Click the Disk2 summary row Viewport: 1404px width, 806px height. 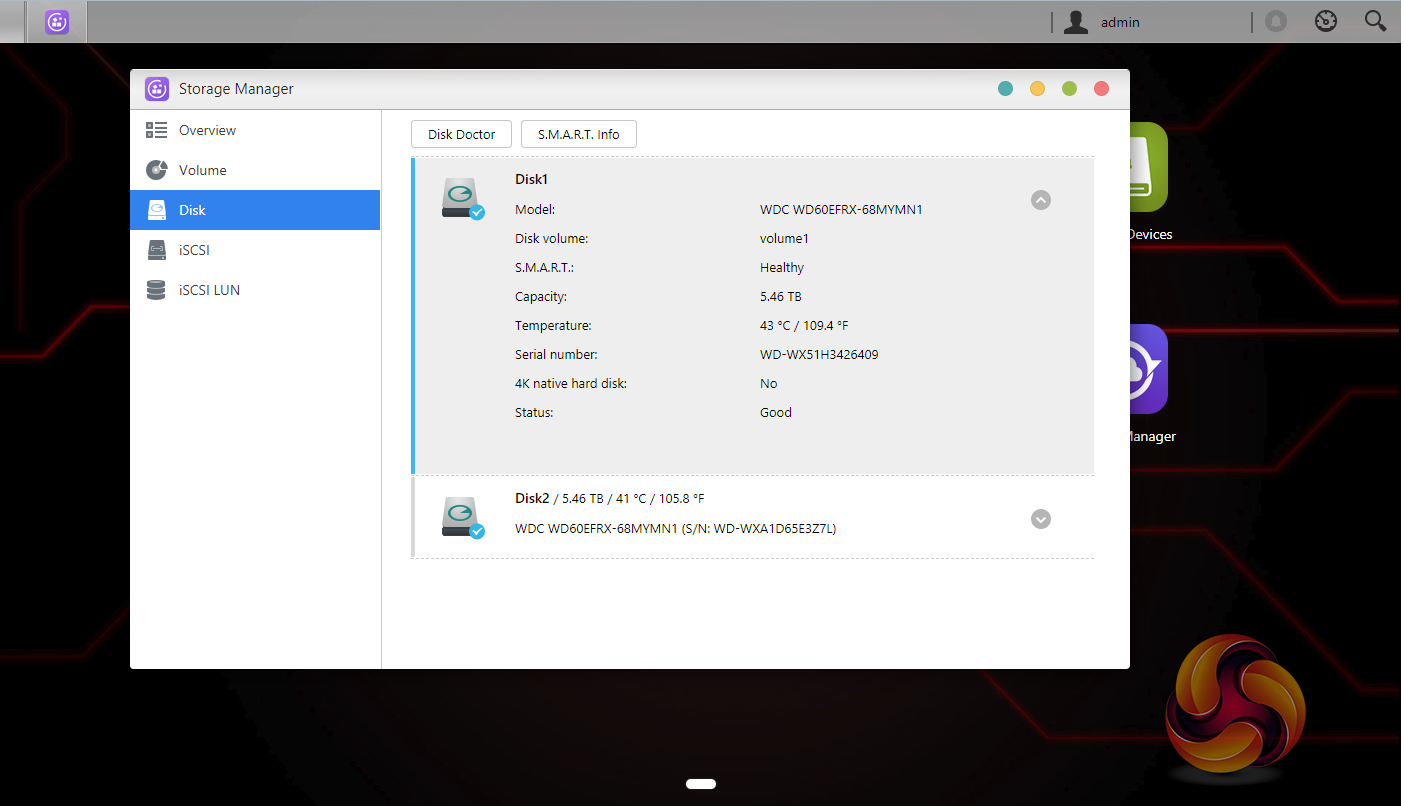753,518
